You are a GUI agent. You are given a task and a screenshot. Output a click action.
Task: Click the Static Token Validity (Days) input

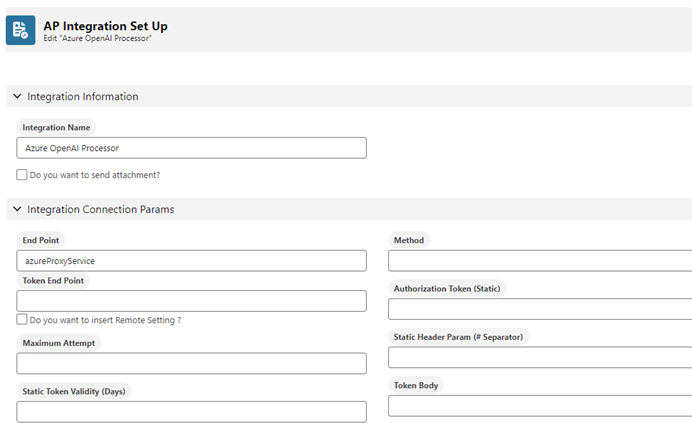[x=191, y=411]
